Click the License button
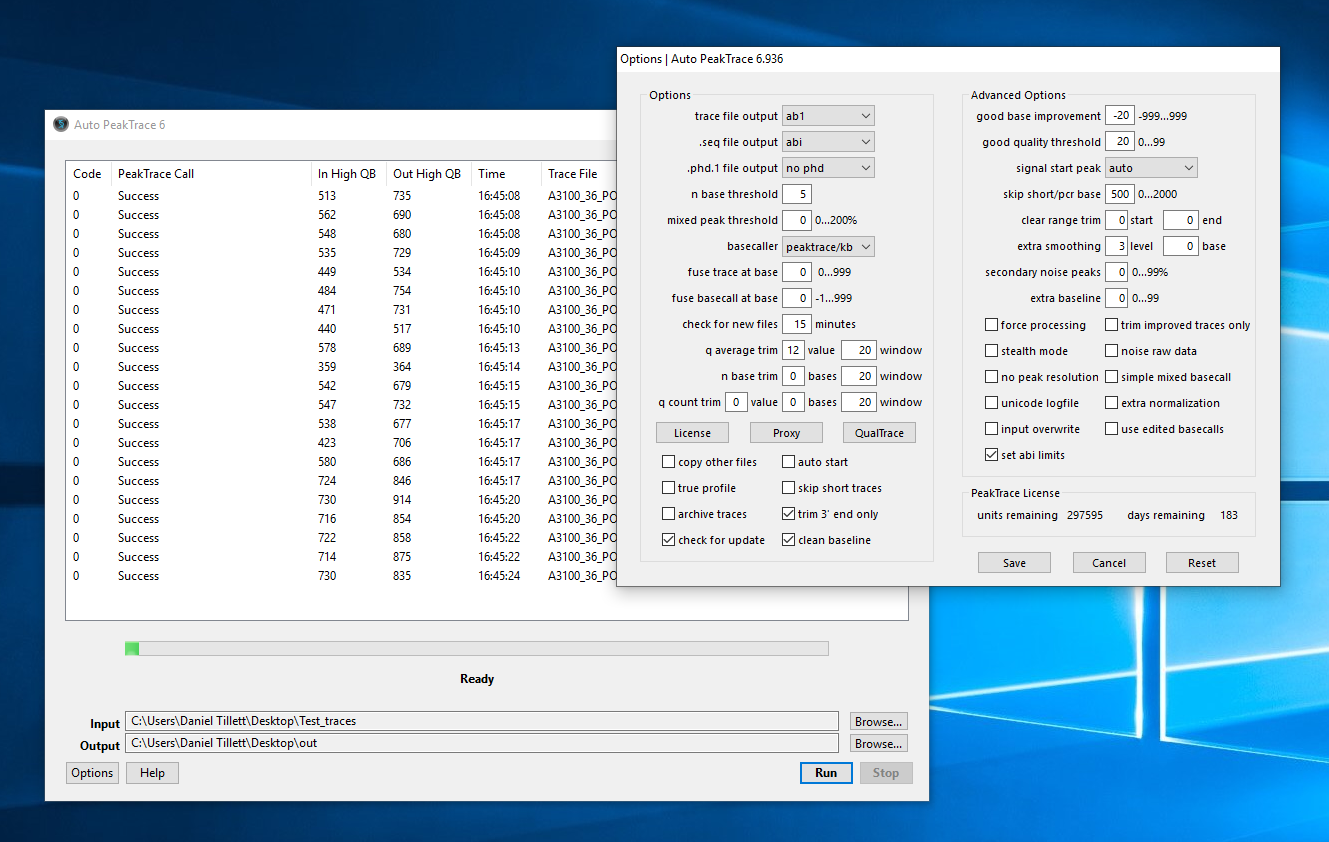 692,433
